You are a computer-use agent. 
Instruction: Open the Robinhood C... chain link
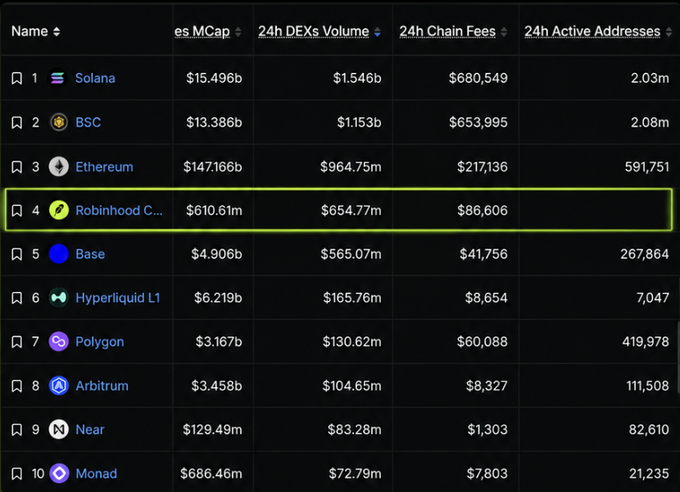tap(119, 211)
